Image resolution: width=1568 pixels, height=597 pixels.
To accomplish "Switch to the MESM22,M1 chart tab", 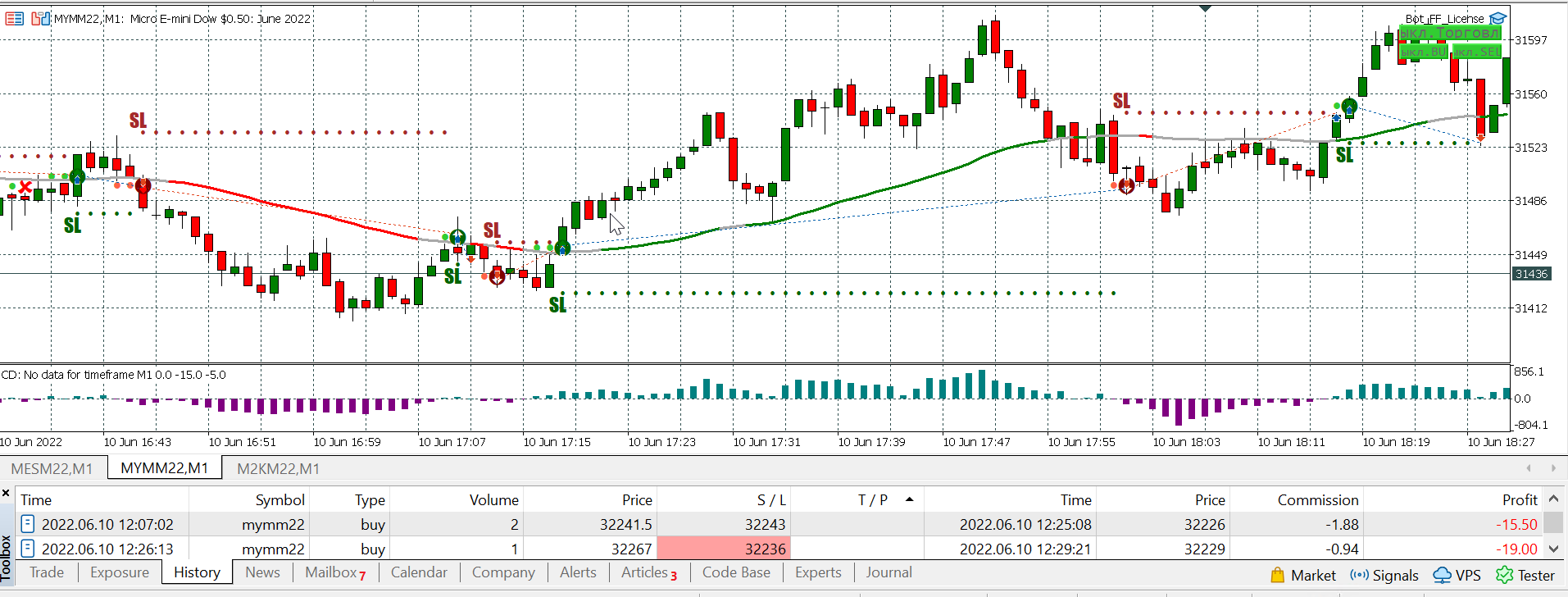I will pos(52,469).
